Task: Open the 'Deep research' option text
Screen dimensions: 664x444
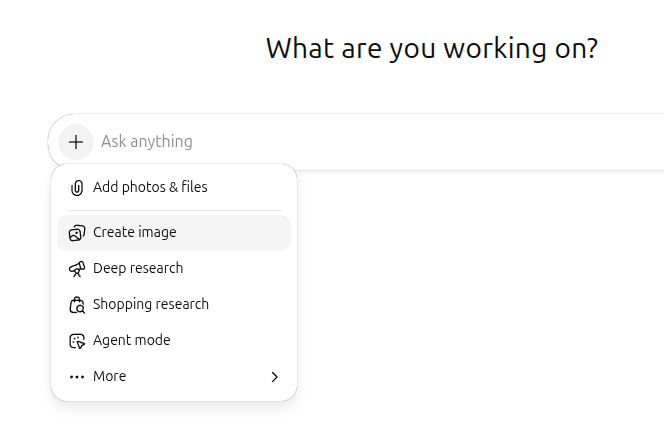Action: [x=138, y=268]
